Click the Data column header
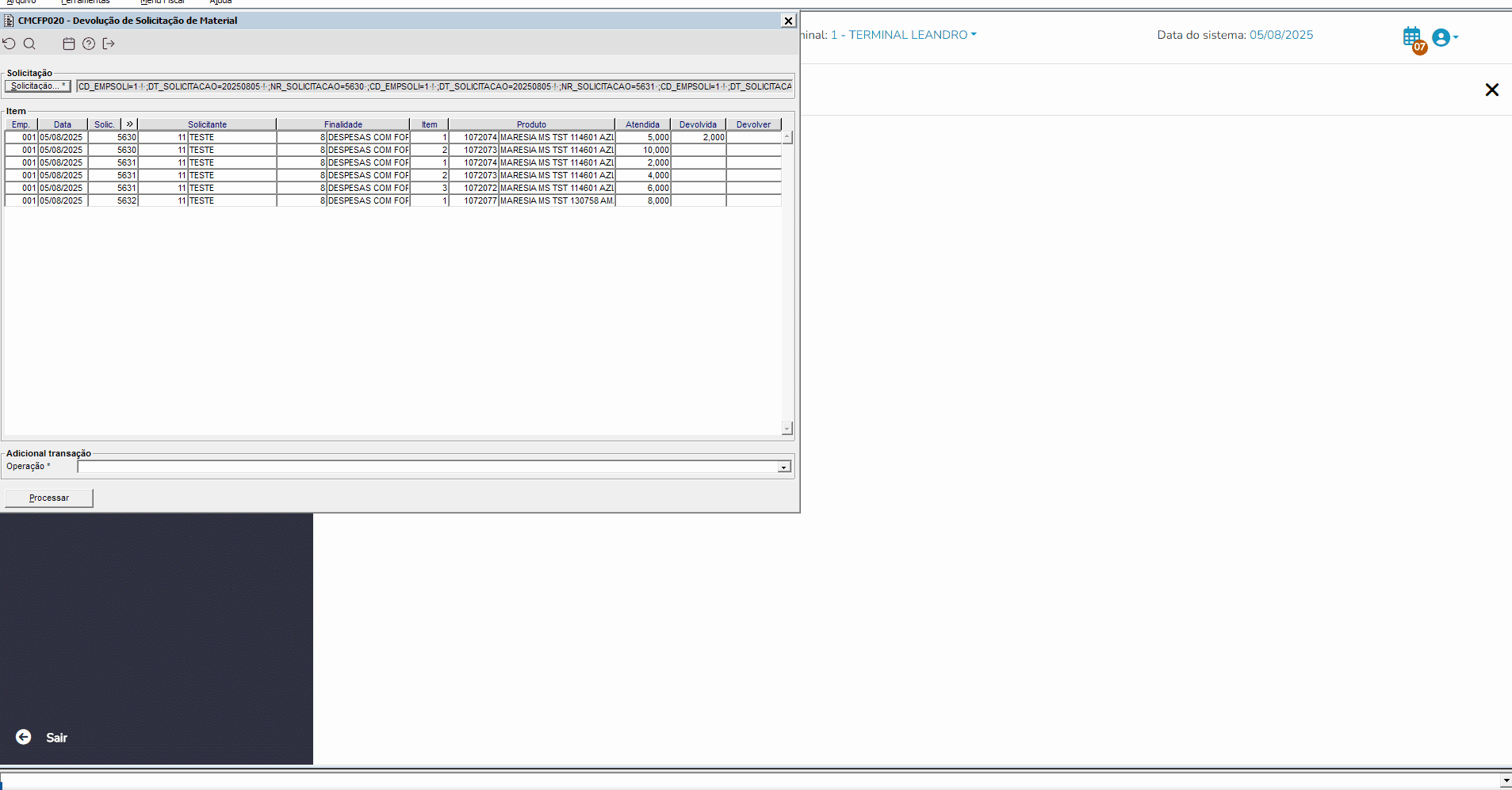The height and width of the screenshot is (790, 1512). (x=63, y=124)
